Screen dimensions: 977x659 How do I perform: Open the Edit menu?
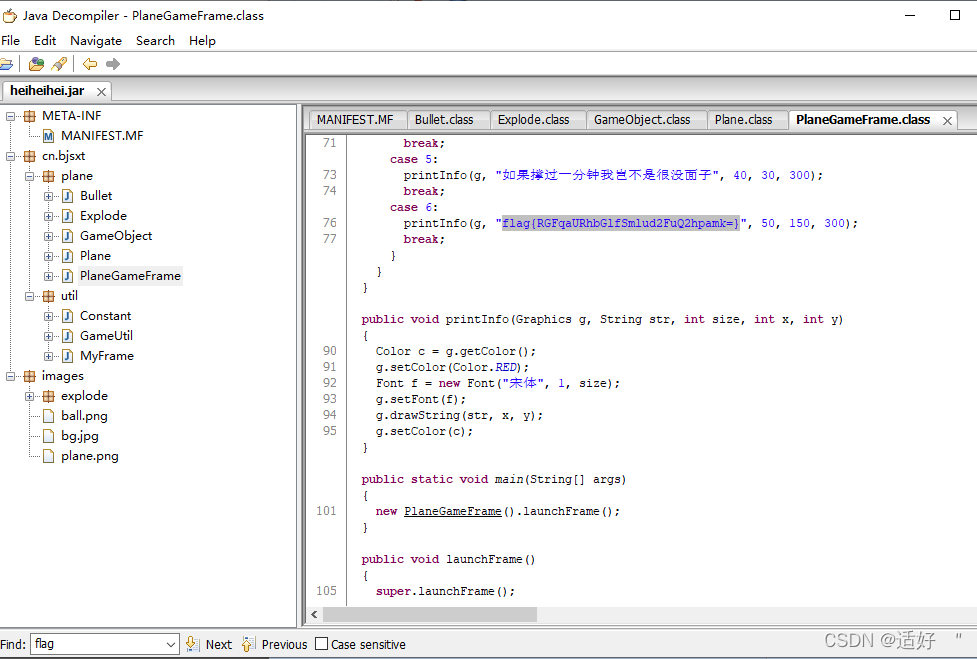[45, 40]
